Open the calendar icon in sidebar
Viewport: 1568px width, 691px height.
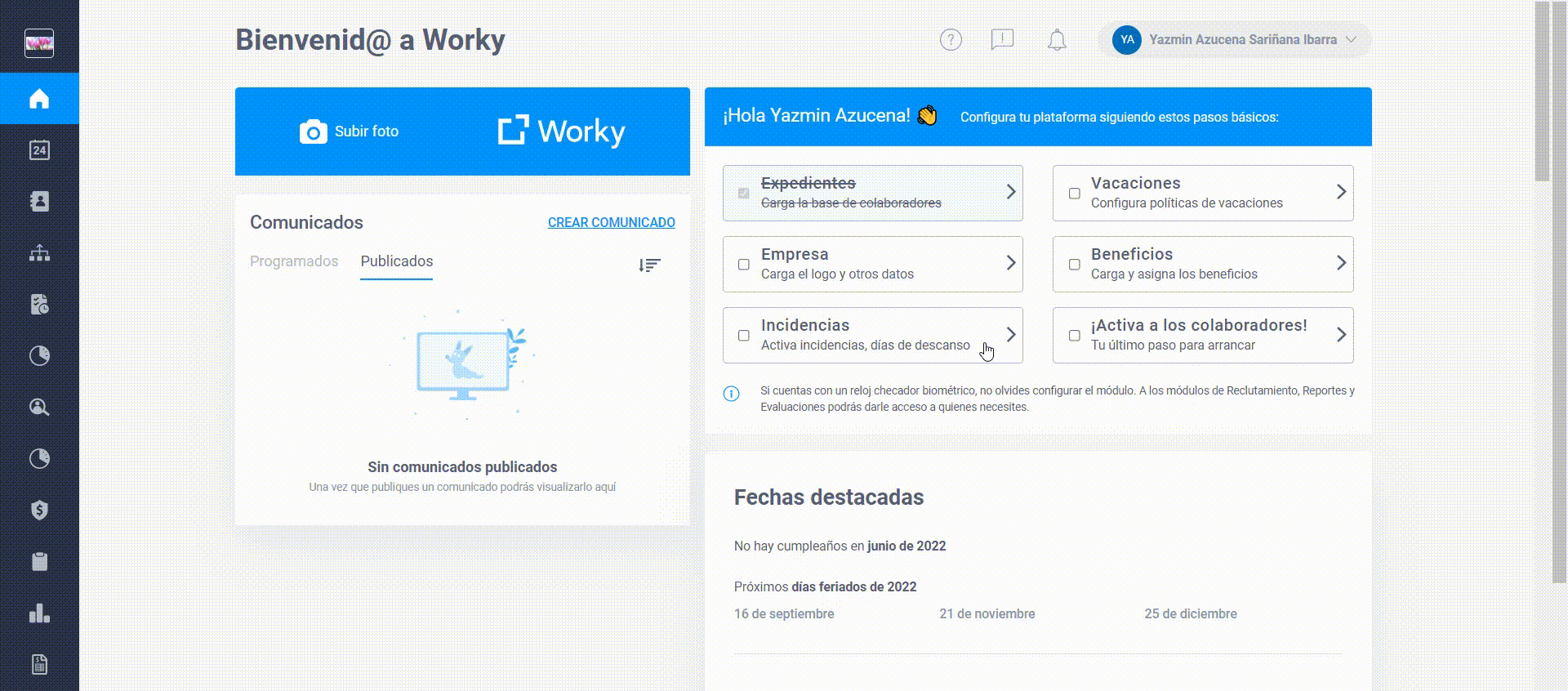(39, 150)
